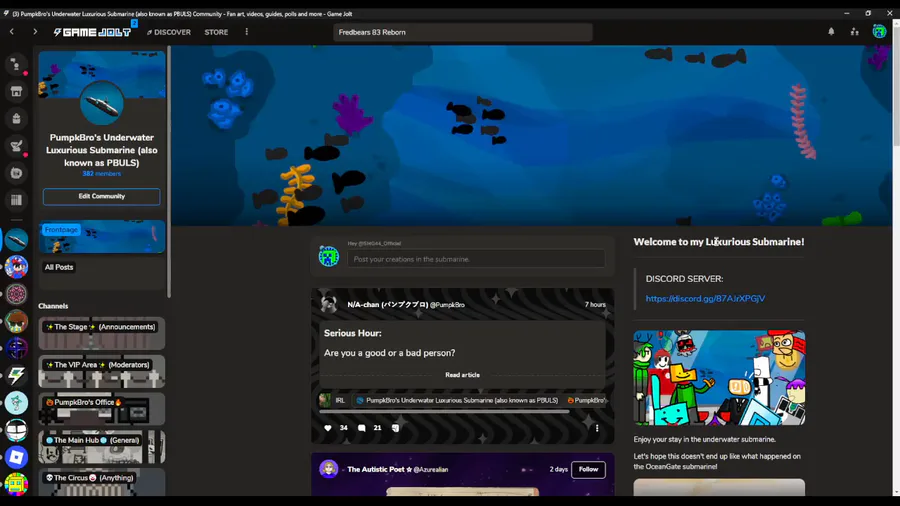
Task: Open the quests icon with red dot
Action: 16,146
